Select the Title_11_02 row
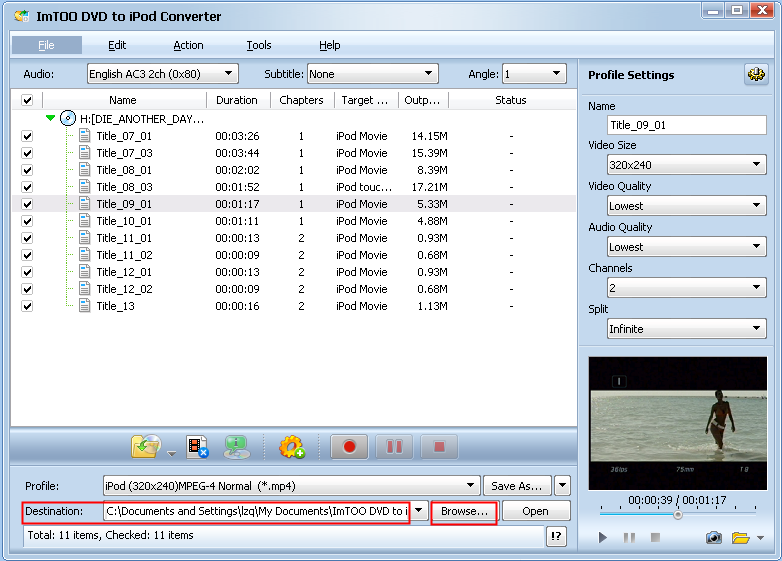This screenshot has height=561, width=782. pos(294,255)
